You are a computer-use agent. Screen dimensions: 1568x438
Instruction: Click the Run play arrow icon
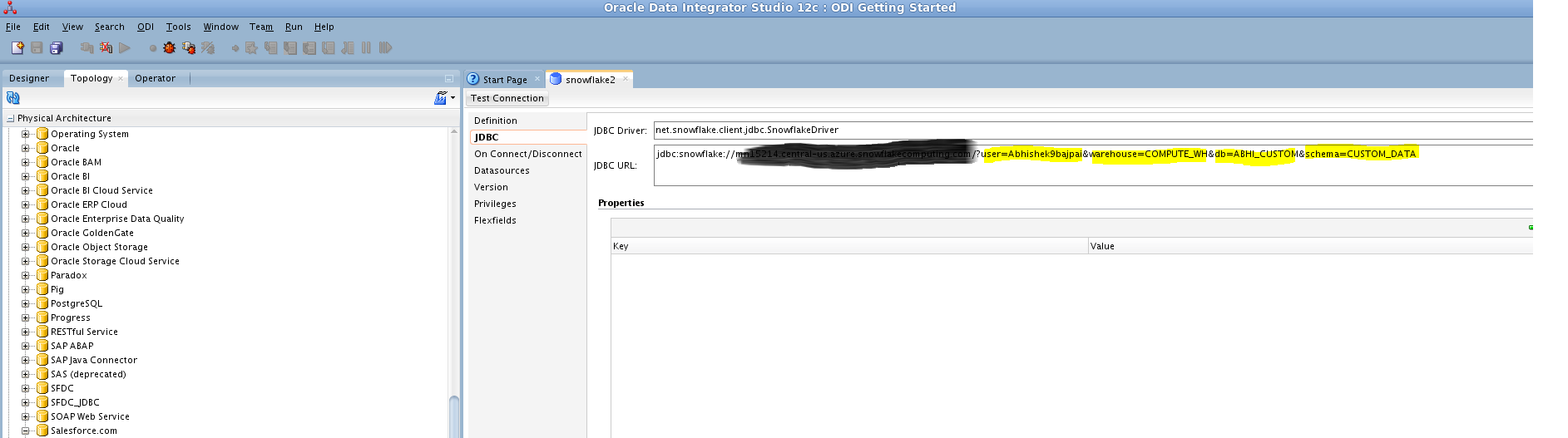coord(125,48)
